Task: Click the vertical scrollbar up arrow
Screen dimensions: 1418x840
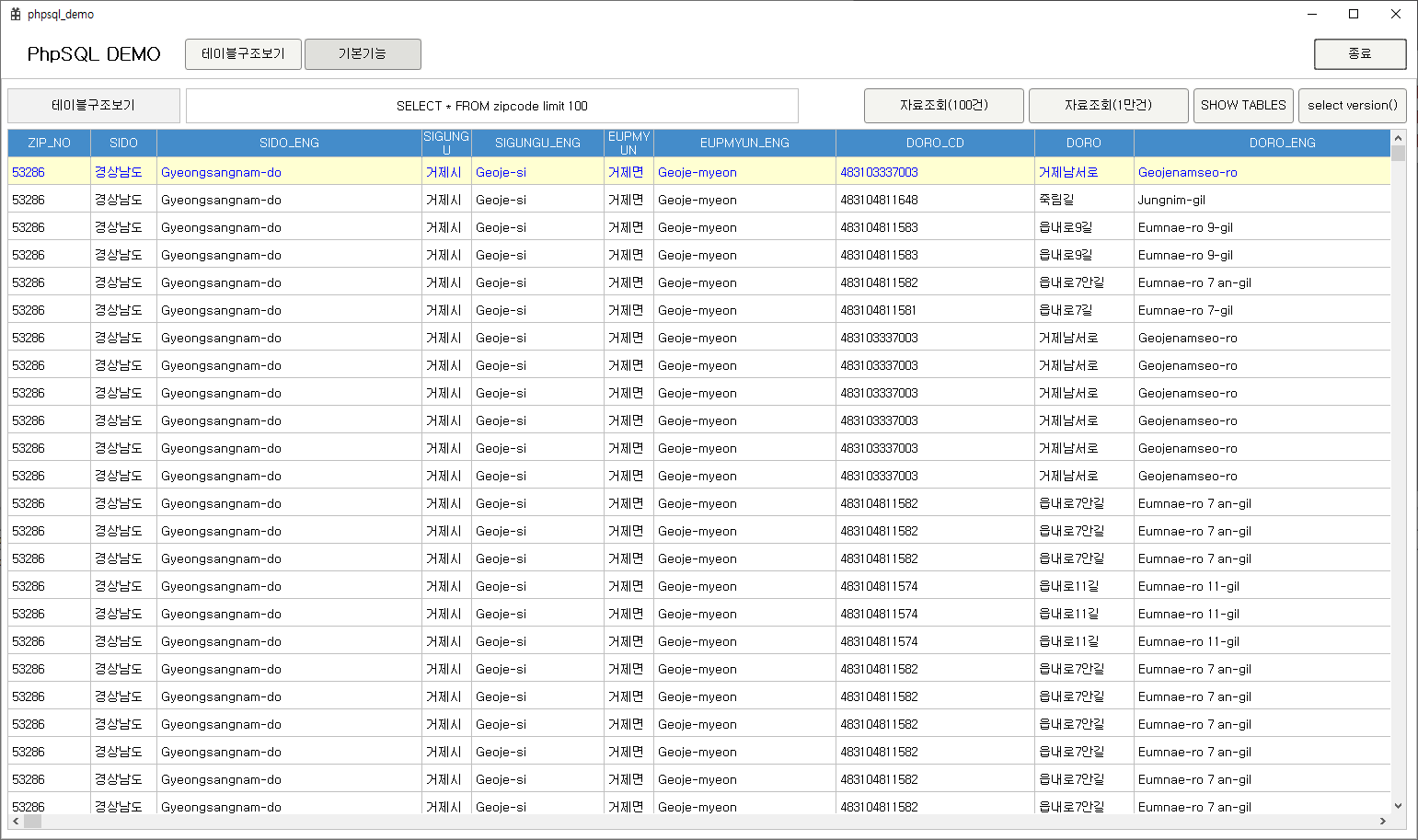Action: (1399, 138)
